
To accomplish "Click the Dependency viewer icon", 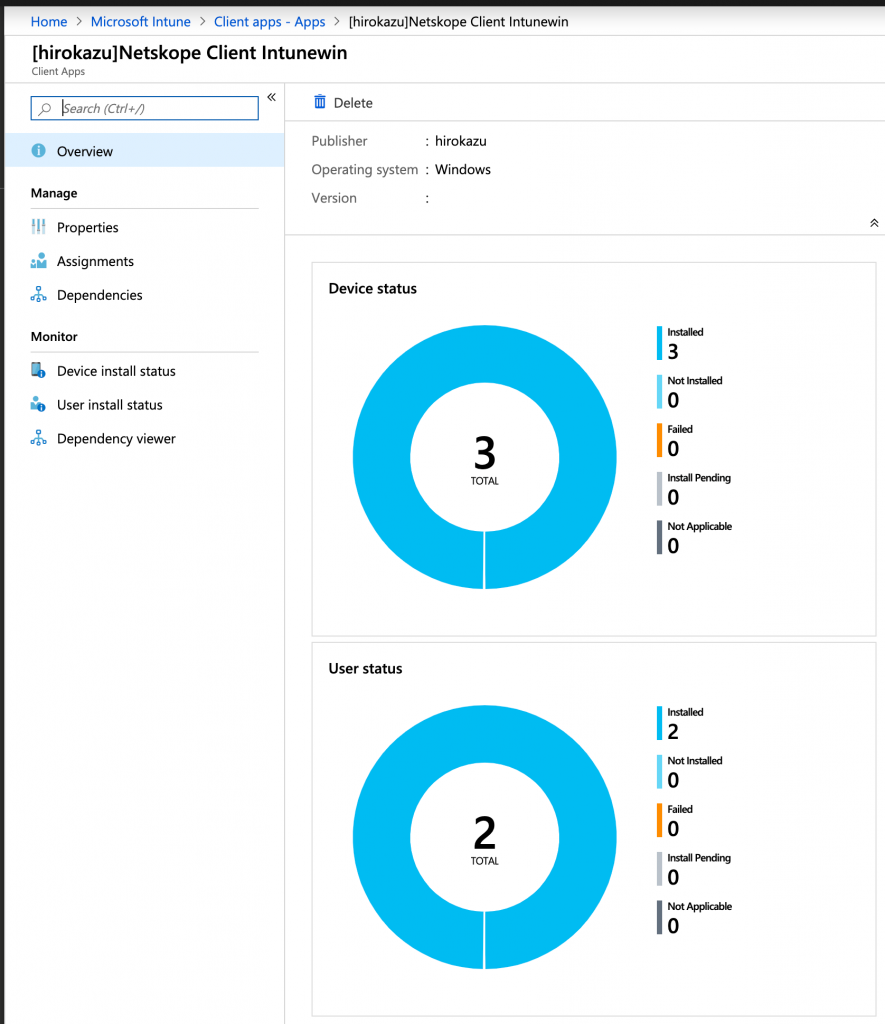I will tap(39, 438).
